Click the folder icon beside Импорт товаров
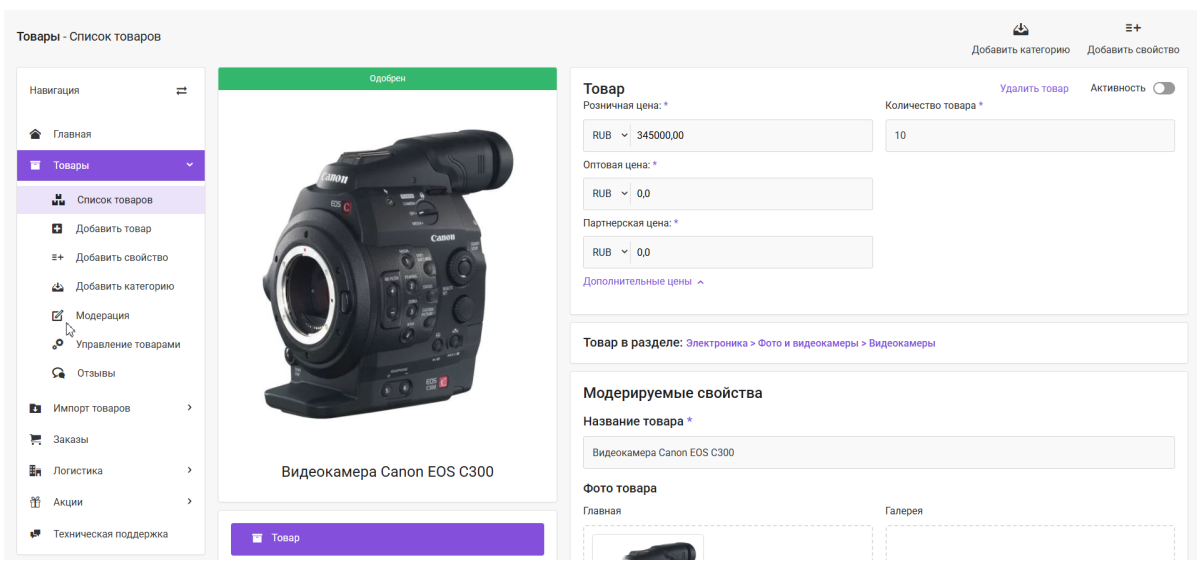 click(x=35, y=409)
